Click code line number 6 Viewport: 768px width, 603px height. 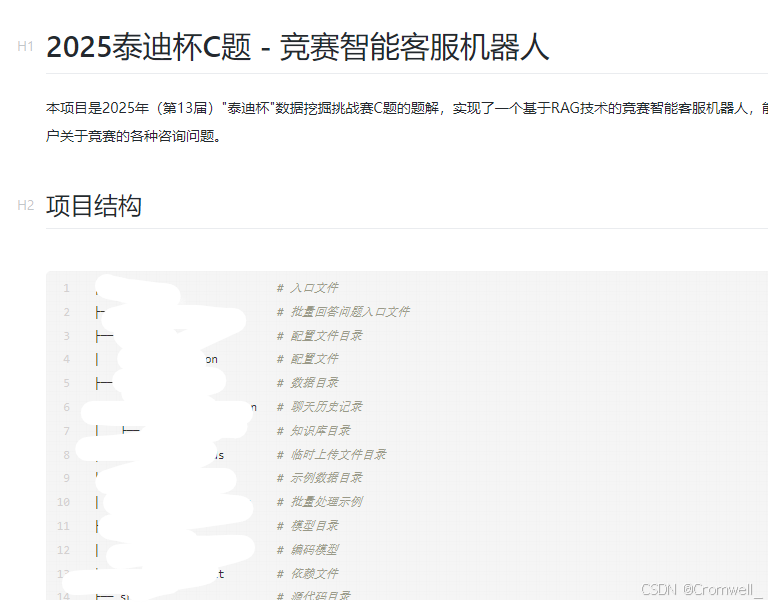66,407
